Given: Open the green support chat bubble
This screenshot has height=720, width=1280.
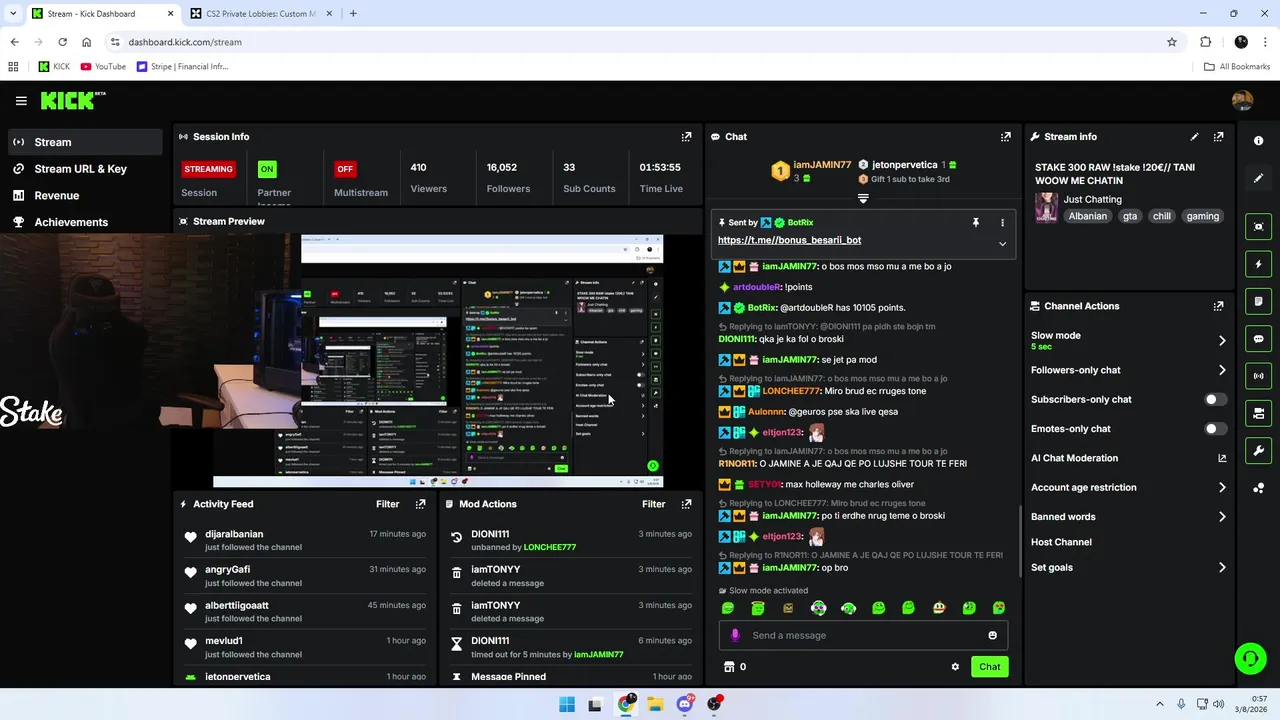Looking at the screenshot, I should click(x=1249, y=658).
